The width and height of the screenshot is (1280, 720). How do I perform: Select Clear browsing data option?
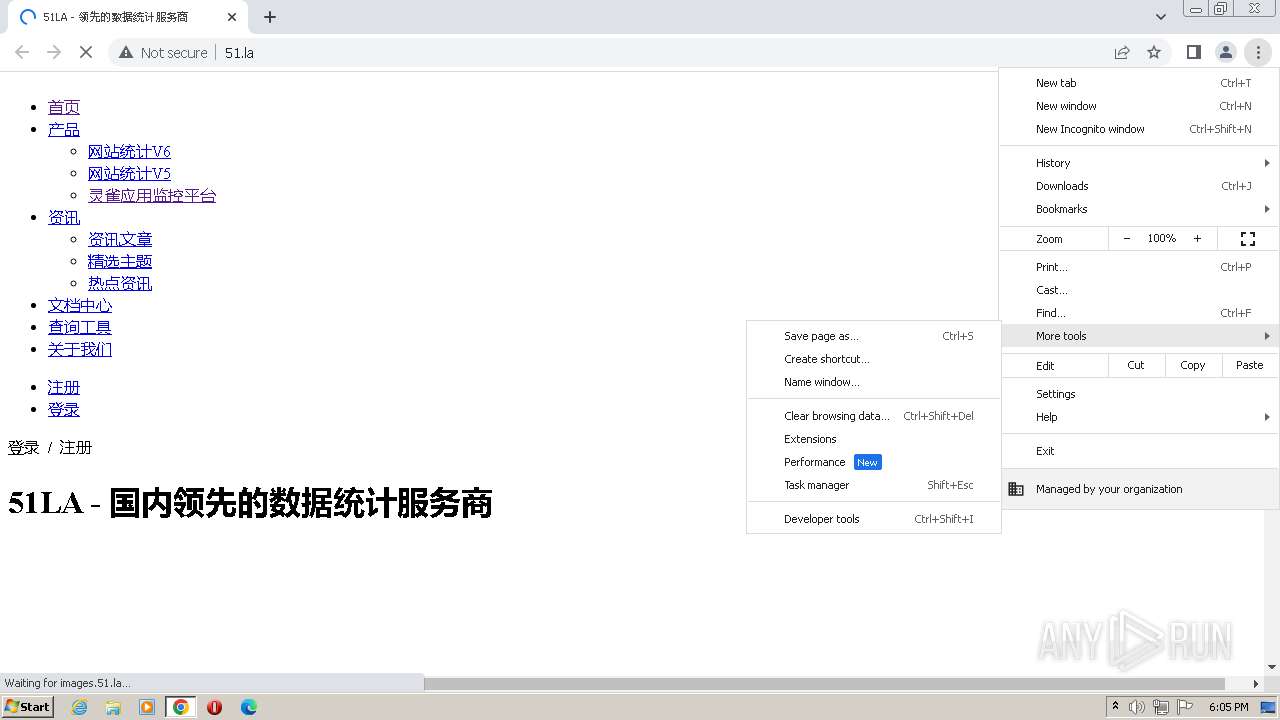coord(873,416)
